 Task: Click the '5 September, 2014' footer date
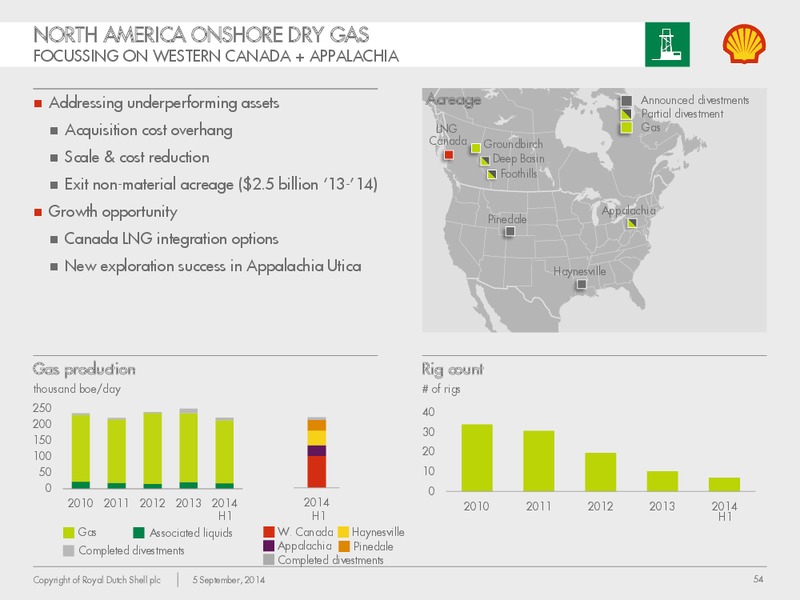229,580
